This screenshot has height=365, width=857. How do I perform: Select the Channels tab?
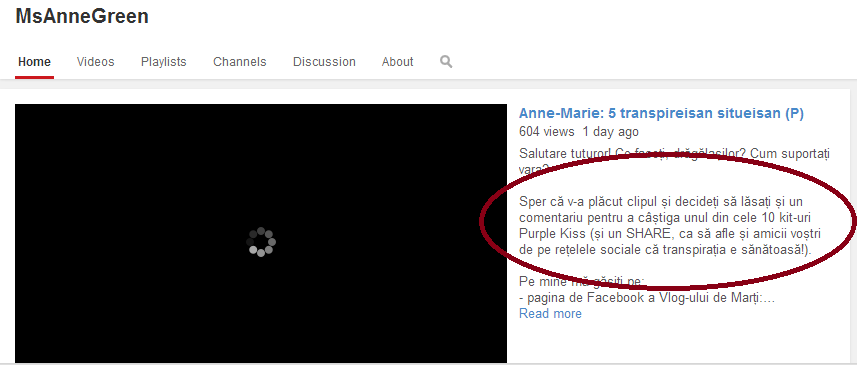pos(239,62)
